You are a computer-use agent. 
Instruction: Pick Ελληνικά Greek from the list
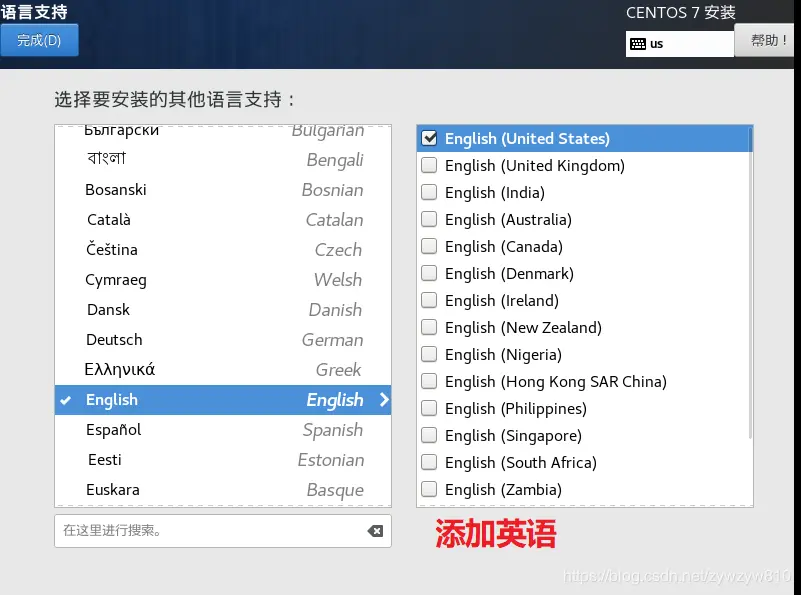(223, 370)
